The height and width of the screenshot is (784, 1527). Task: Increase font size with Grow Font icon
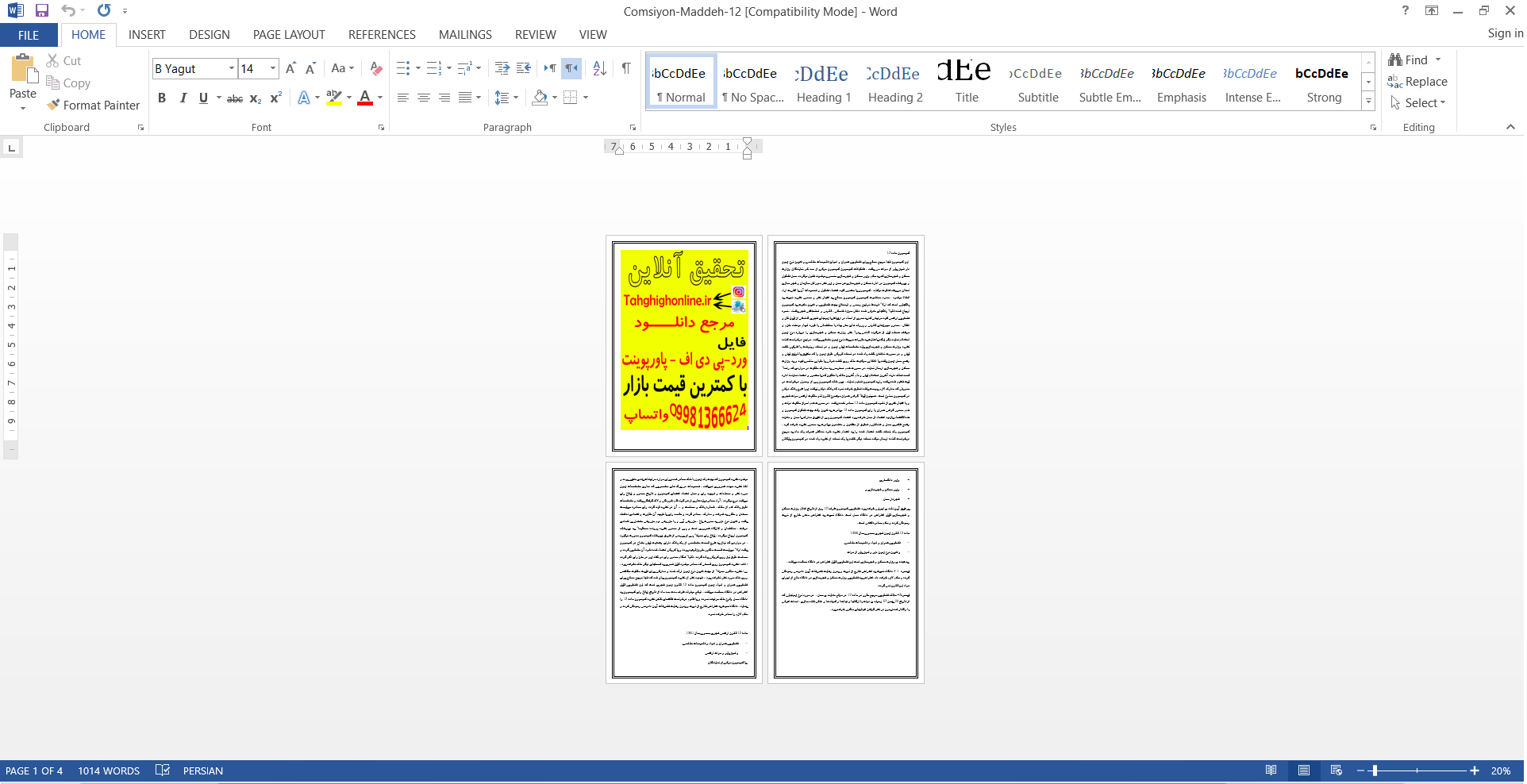[x=290, y=68]
